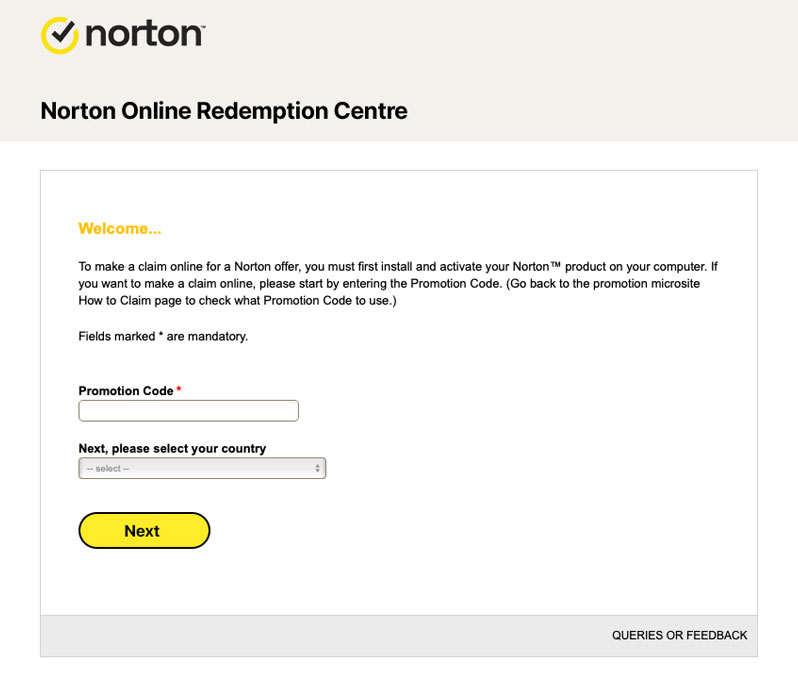798x680 pixels.
Task: Click the 'Fields marked * are mandatory' note
Action: point(163,336)
